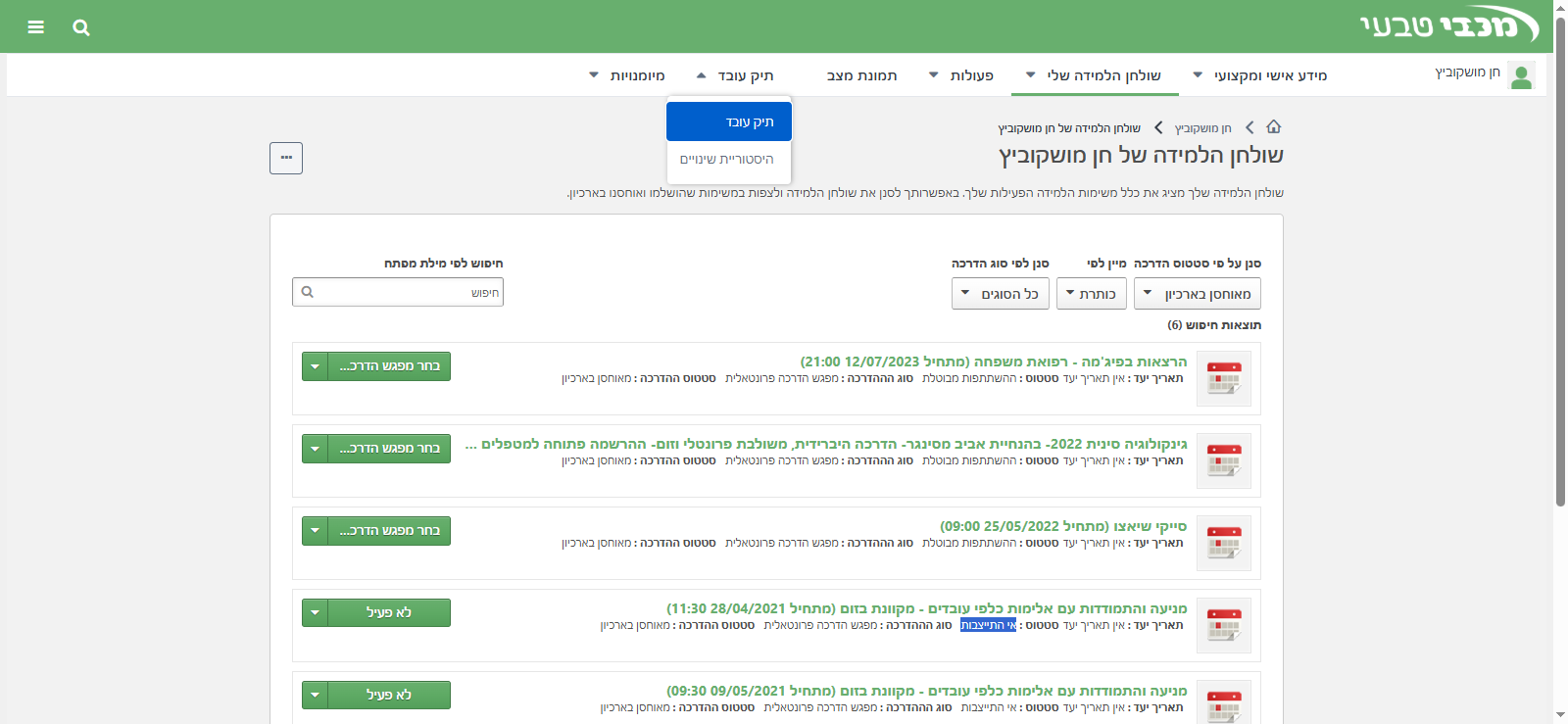Open מניעה והתמודדות 09/05/2021 title link
The image size is (1568, 724).
[927, 691]
